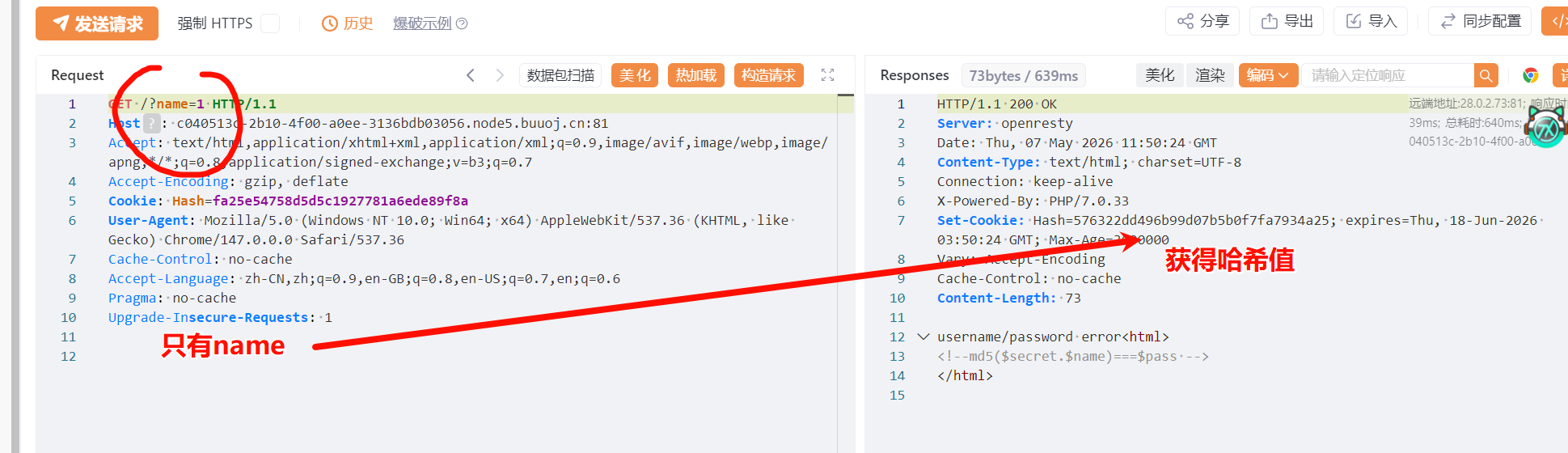Click the response search input field
The image size is (1568, 453).
pyautogui.click(x=1388, y=75)
